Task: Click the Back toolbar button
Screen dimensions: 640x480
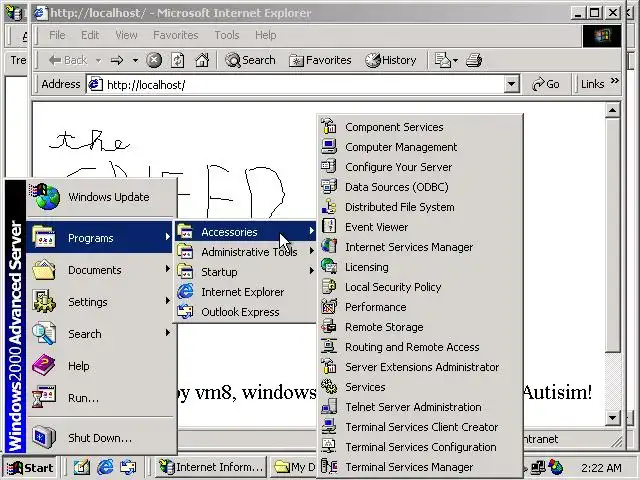Action: [68, 60]
